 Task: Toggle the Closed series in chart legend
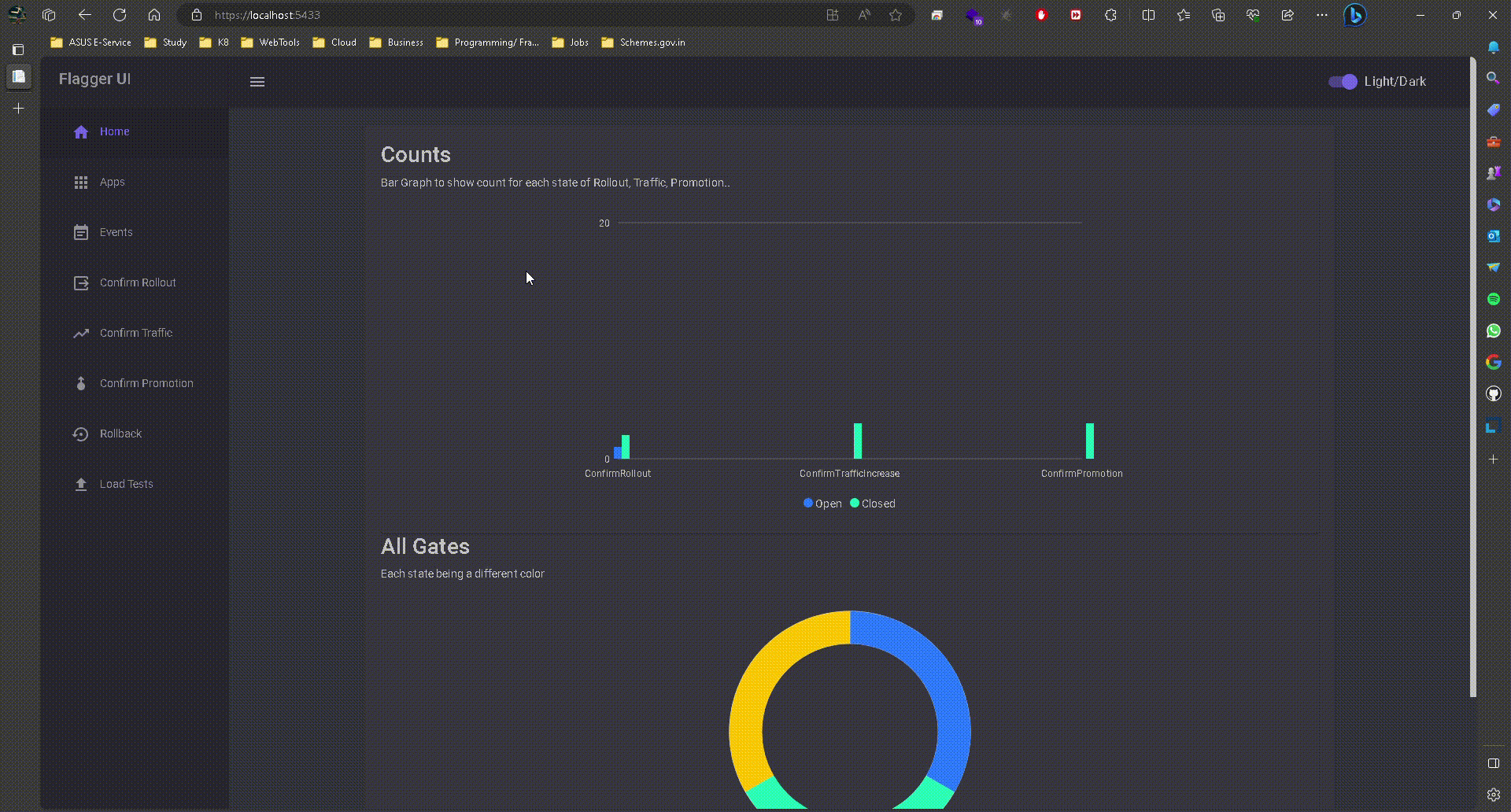(872, 503)
